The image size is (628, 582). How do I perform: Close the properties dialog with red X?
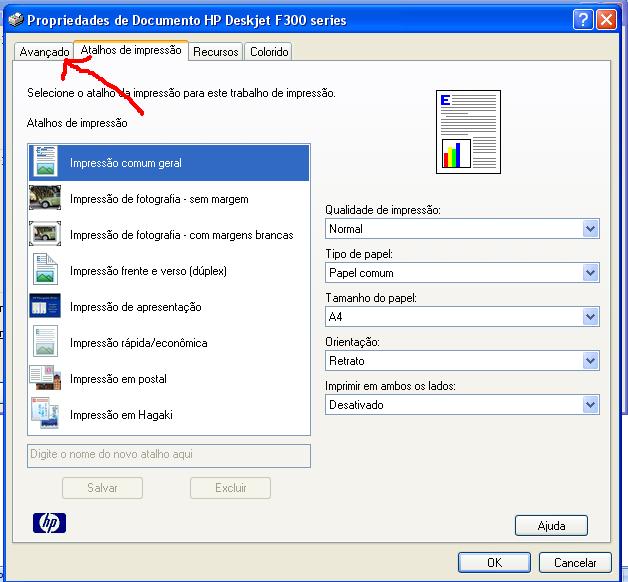tap(606, 19)
